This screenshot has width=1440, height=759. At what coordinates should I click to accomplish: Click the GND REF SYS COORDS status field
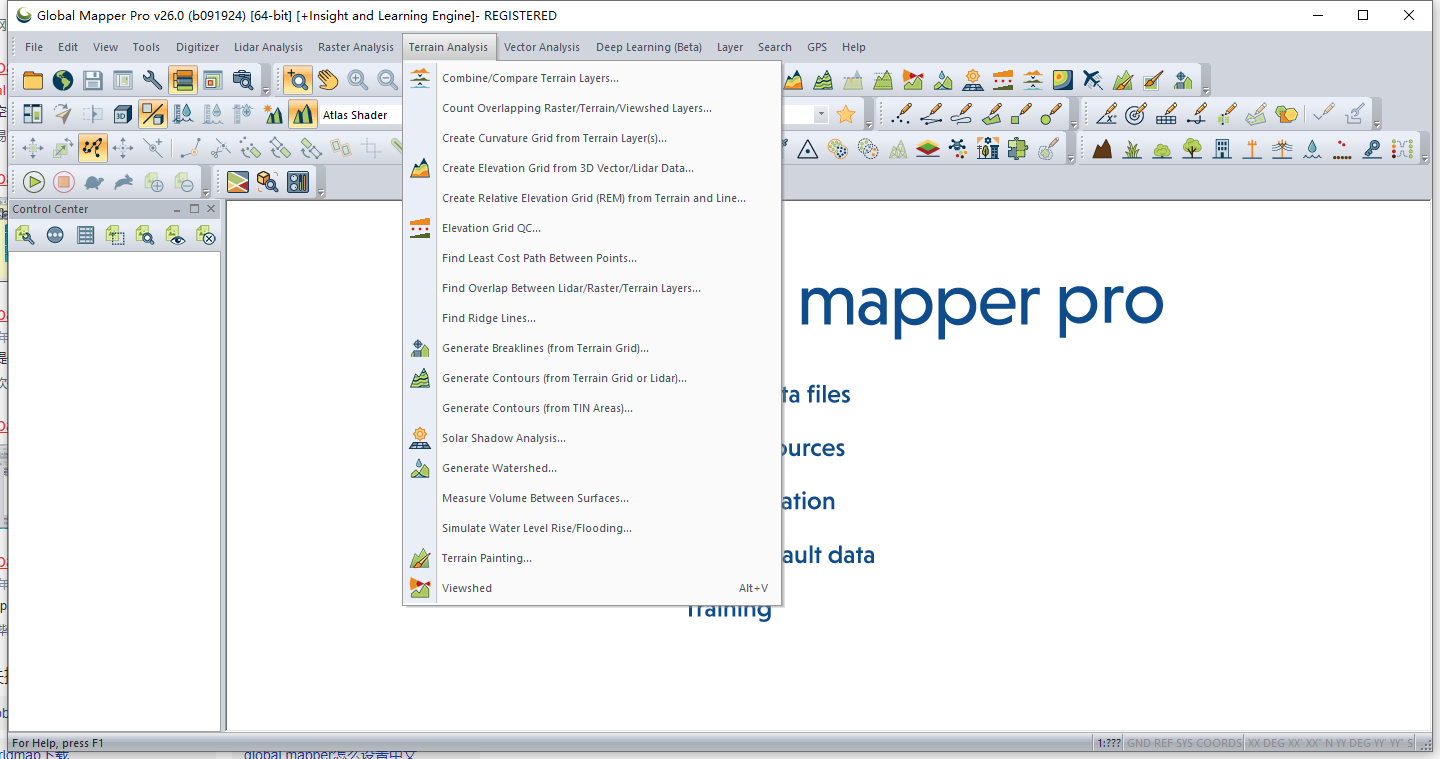(x=1184, y=743)
